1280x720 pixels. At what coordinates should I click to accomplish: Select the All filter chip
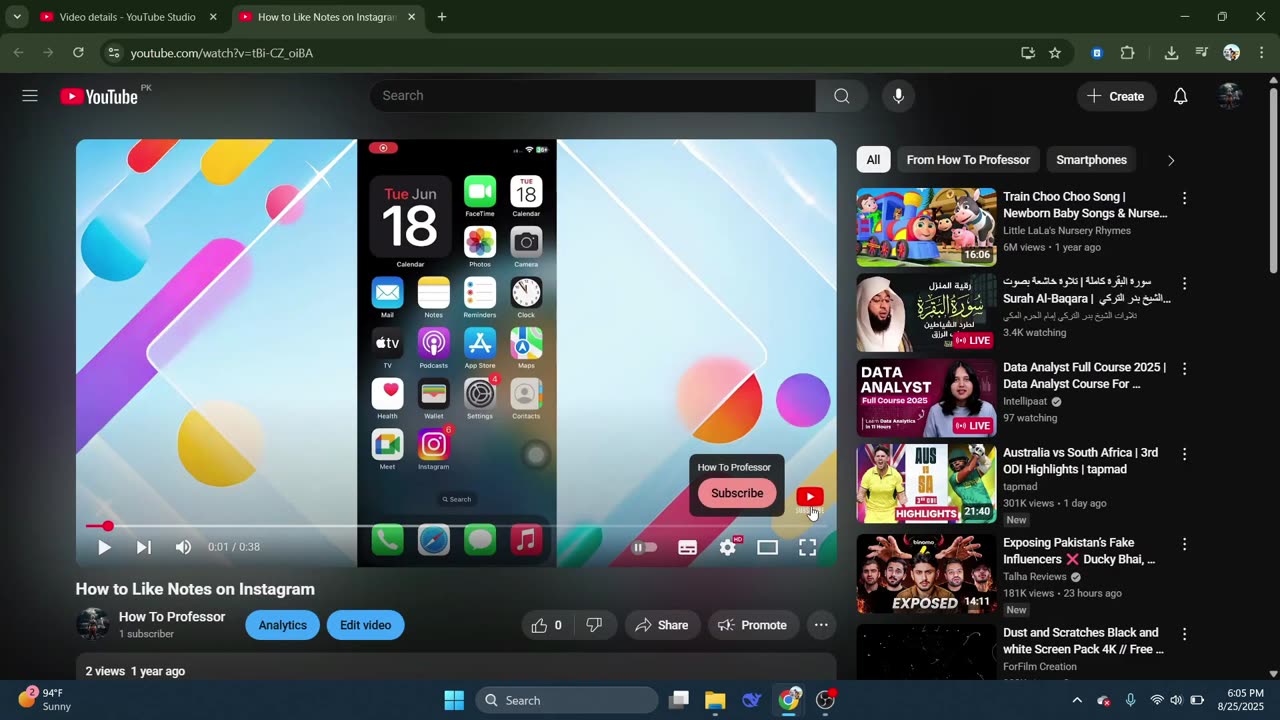[873, 160]
